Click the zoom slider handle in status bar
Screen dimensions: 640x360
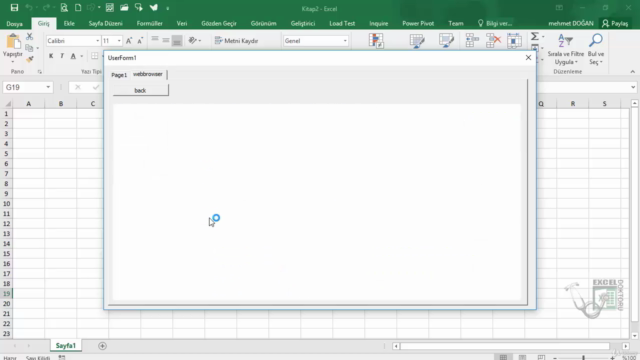pos(583,358)
